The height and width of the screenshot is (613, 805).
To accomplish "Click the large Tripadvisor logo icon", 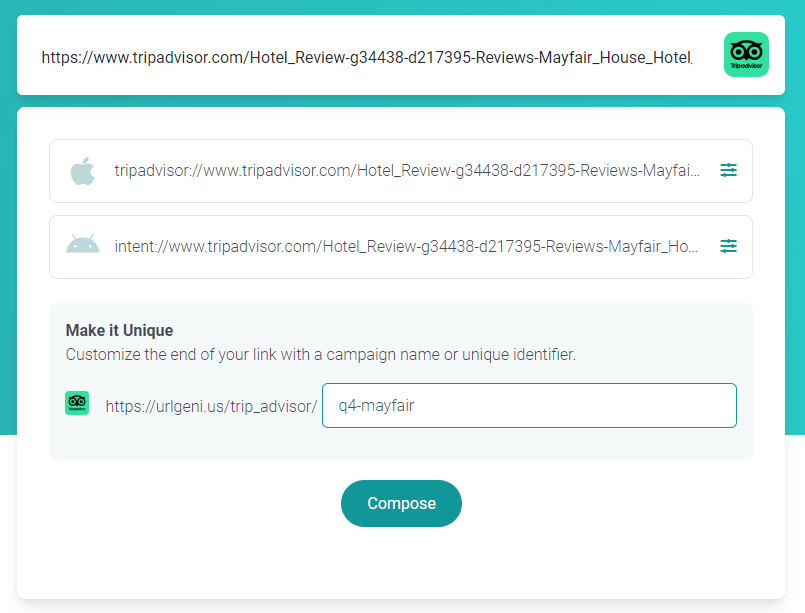I will point(746,54).
